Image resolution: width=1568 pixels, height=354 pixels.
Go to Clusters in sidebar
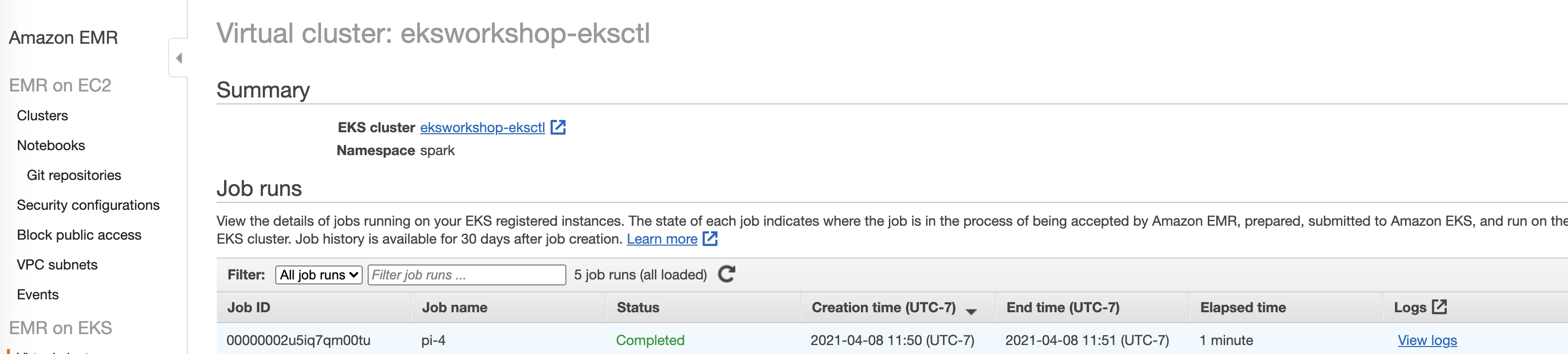(43, 115)
